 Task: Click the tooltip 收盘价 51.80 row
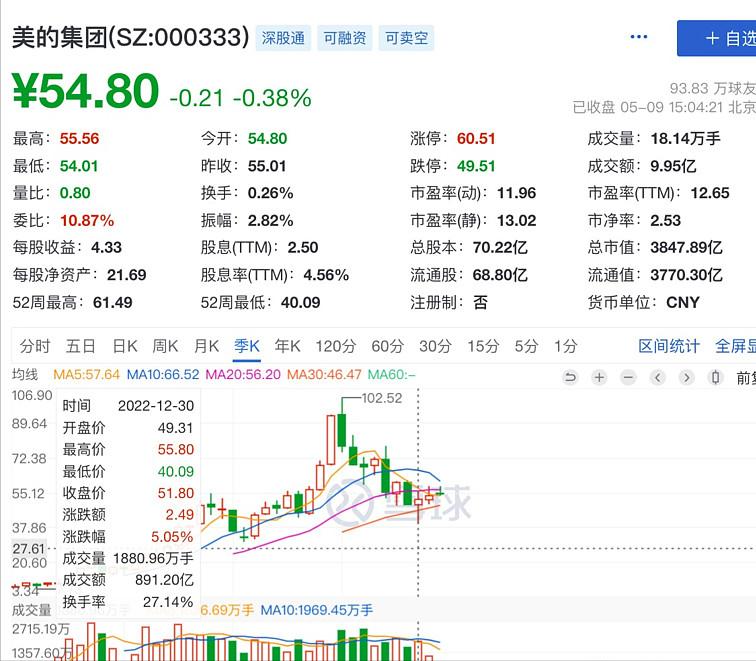click(x=128, y=493)
